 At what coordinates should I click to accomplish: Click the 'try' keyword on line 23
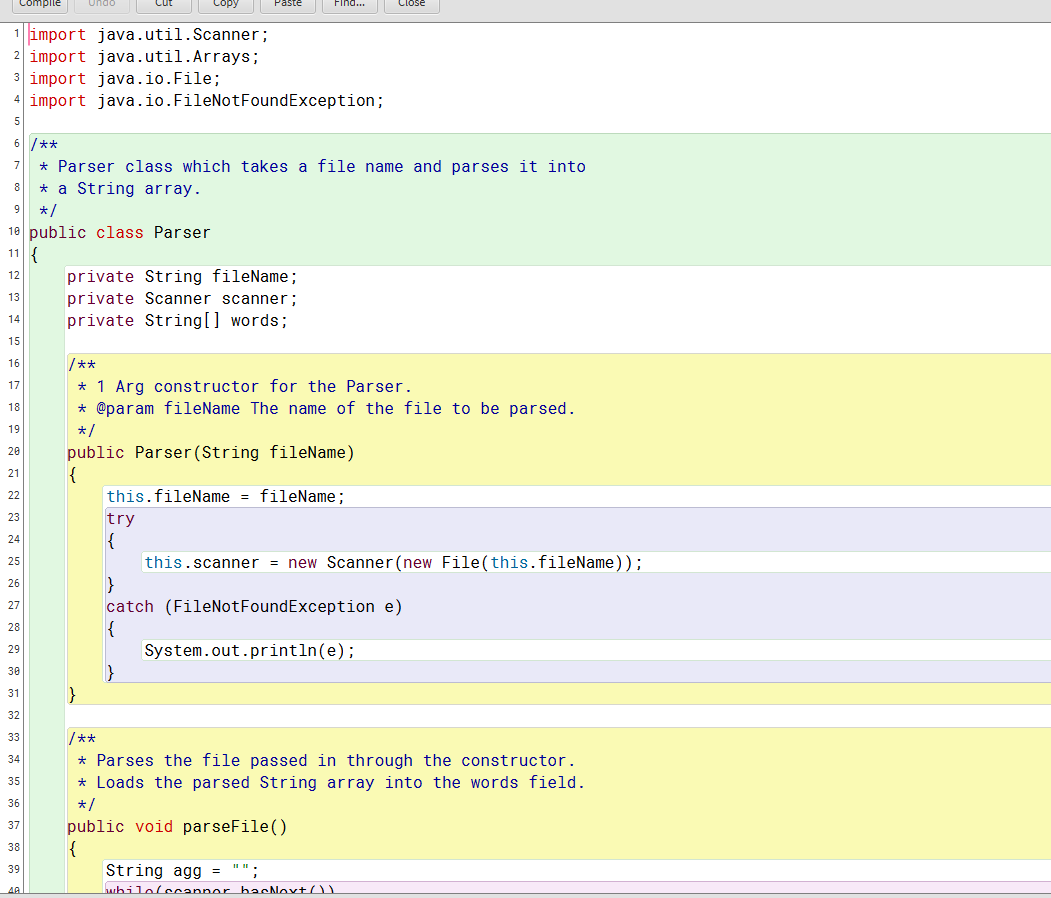click(120, 519)
